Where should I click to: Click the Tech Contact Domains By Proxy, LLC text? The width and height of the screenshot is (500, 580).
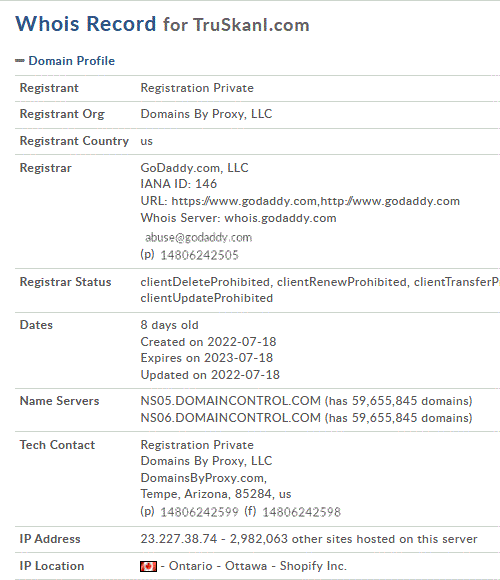[x=206, y=461]
